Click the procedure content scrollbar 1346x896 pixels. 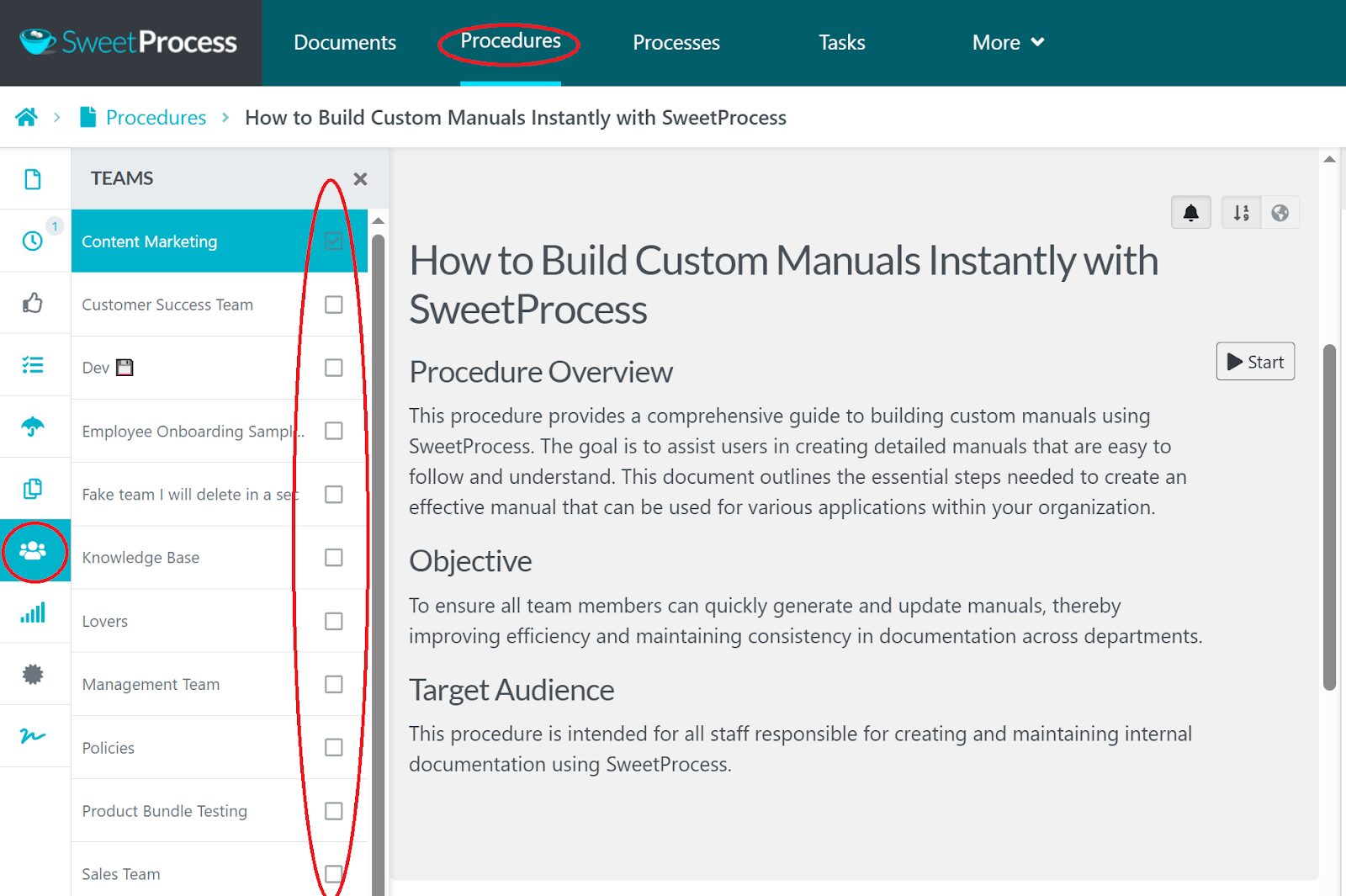1329,517
